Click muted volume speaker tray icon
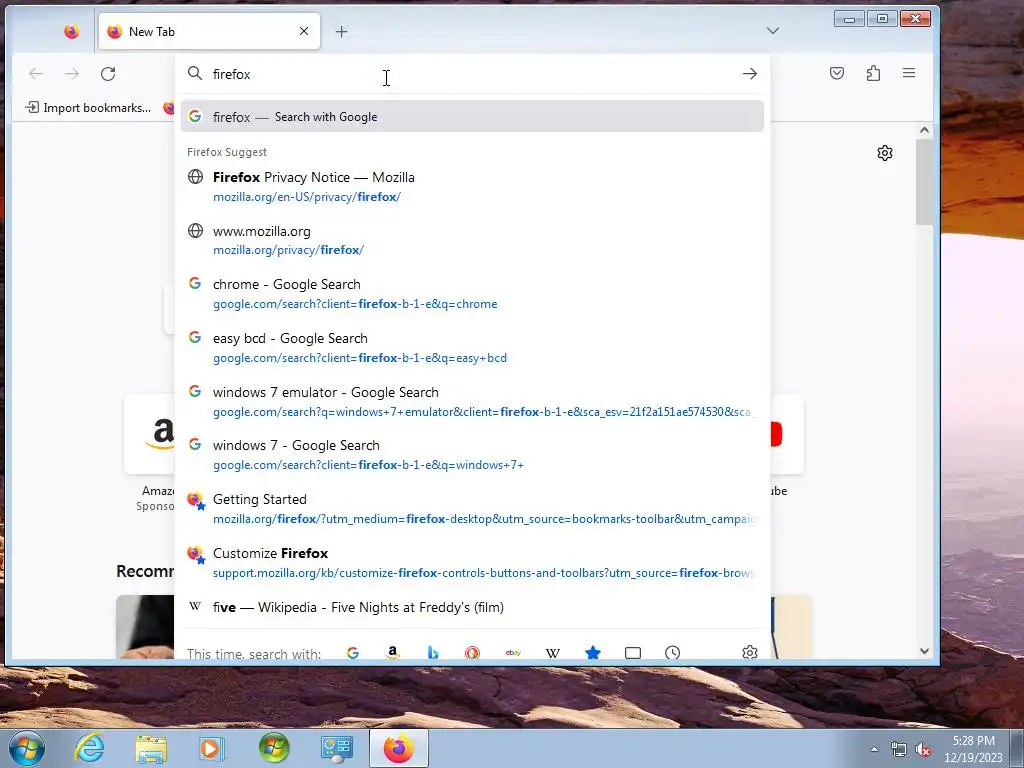Image resolution: width=1024 pixels, height=768 pixels. [x=923, y=750]
